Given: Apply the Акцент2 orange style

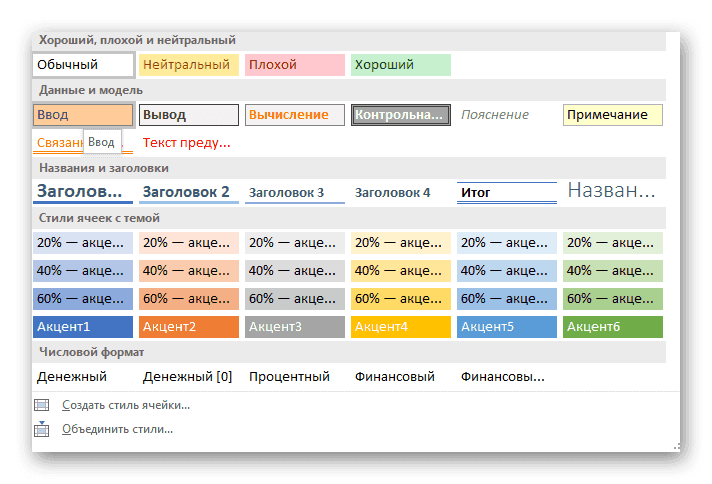Looking at the screenshot, I should point(189,327).
